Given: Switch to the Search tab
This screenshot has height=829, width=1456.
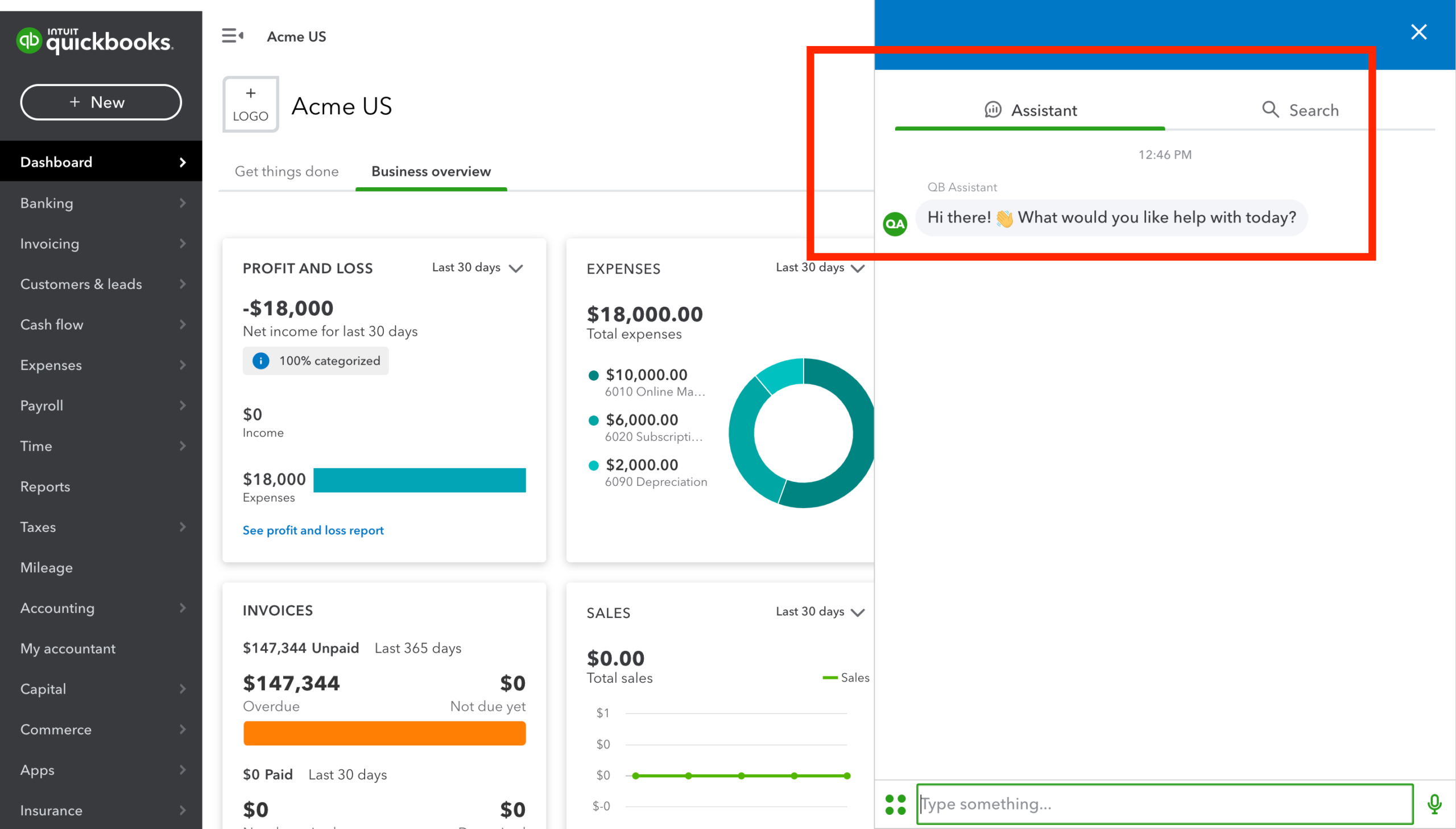Looking at the screenshot, I should [1300, 110].
